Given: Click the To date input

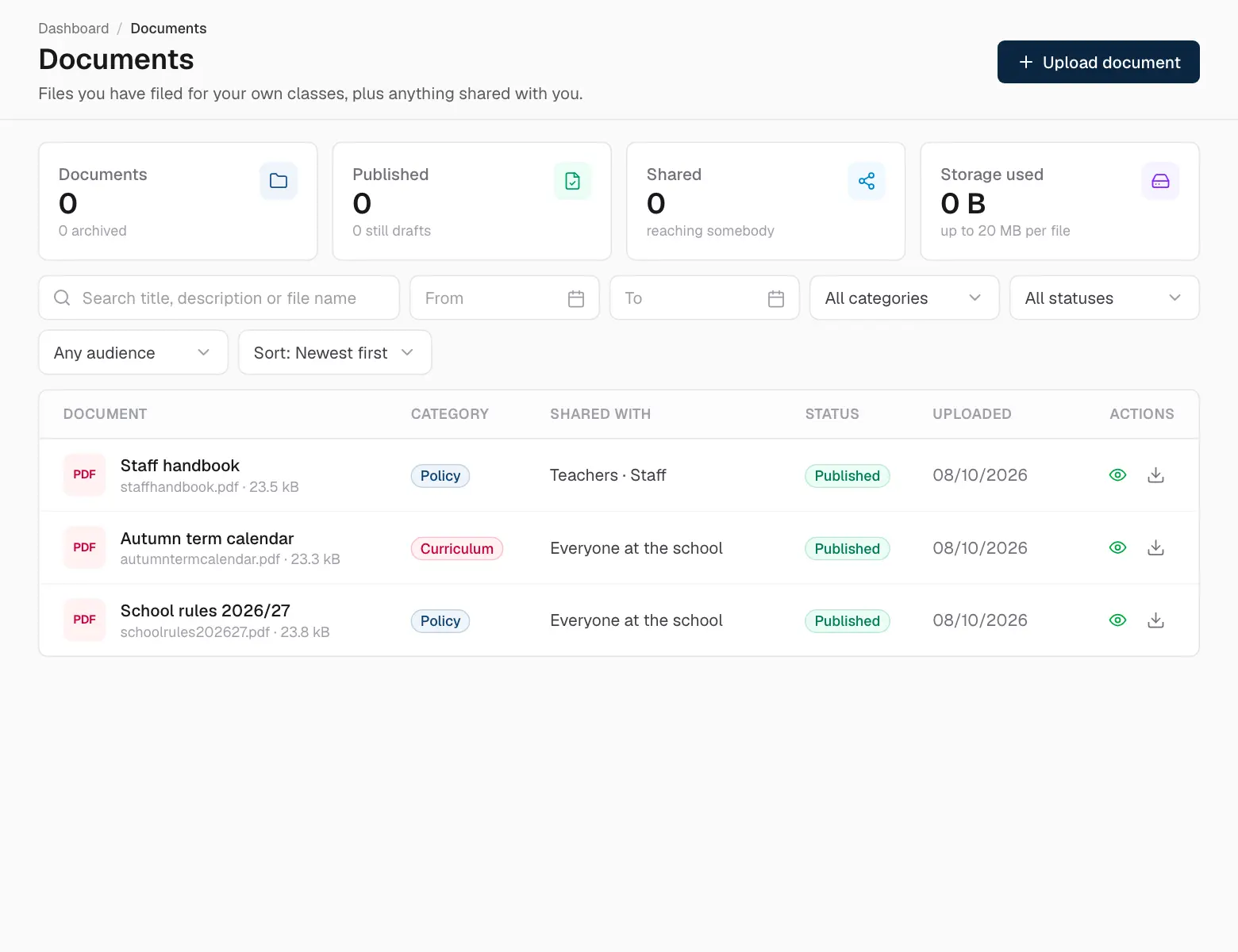Looking at the screenshot, I should (x=704, y=297).
